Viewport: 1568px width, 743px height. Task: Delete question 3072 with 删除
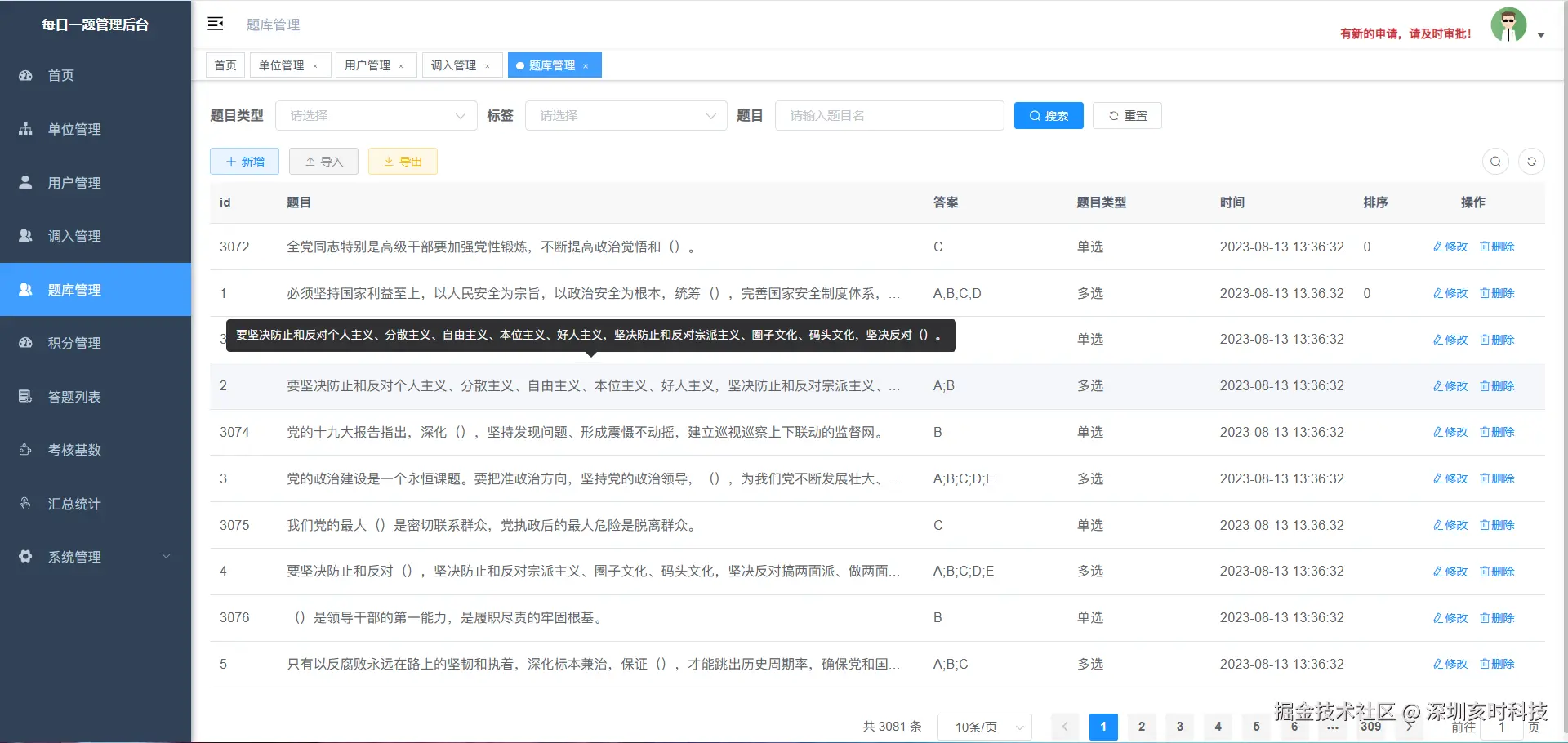1497,247
